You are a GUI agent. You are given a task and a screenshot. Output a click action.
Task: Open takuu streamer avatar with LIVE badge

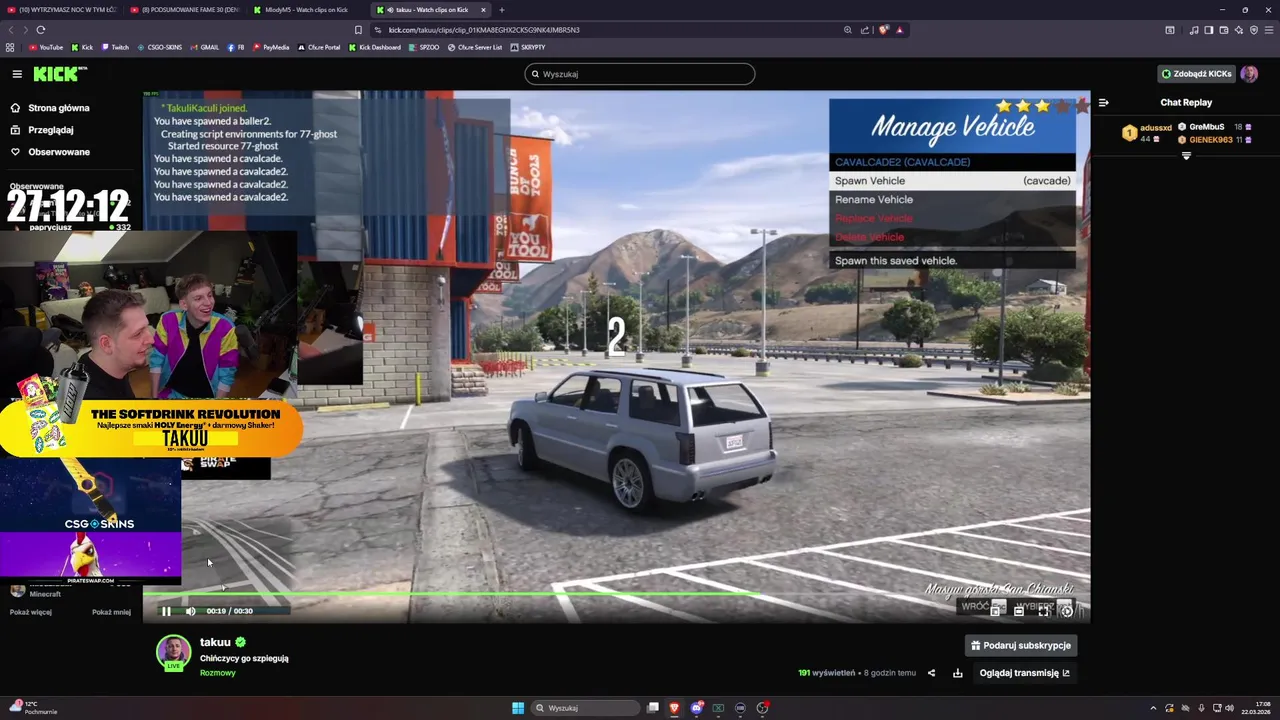(173, 652)
